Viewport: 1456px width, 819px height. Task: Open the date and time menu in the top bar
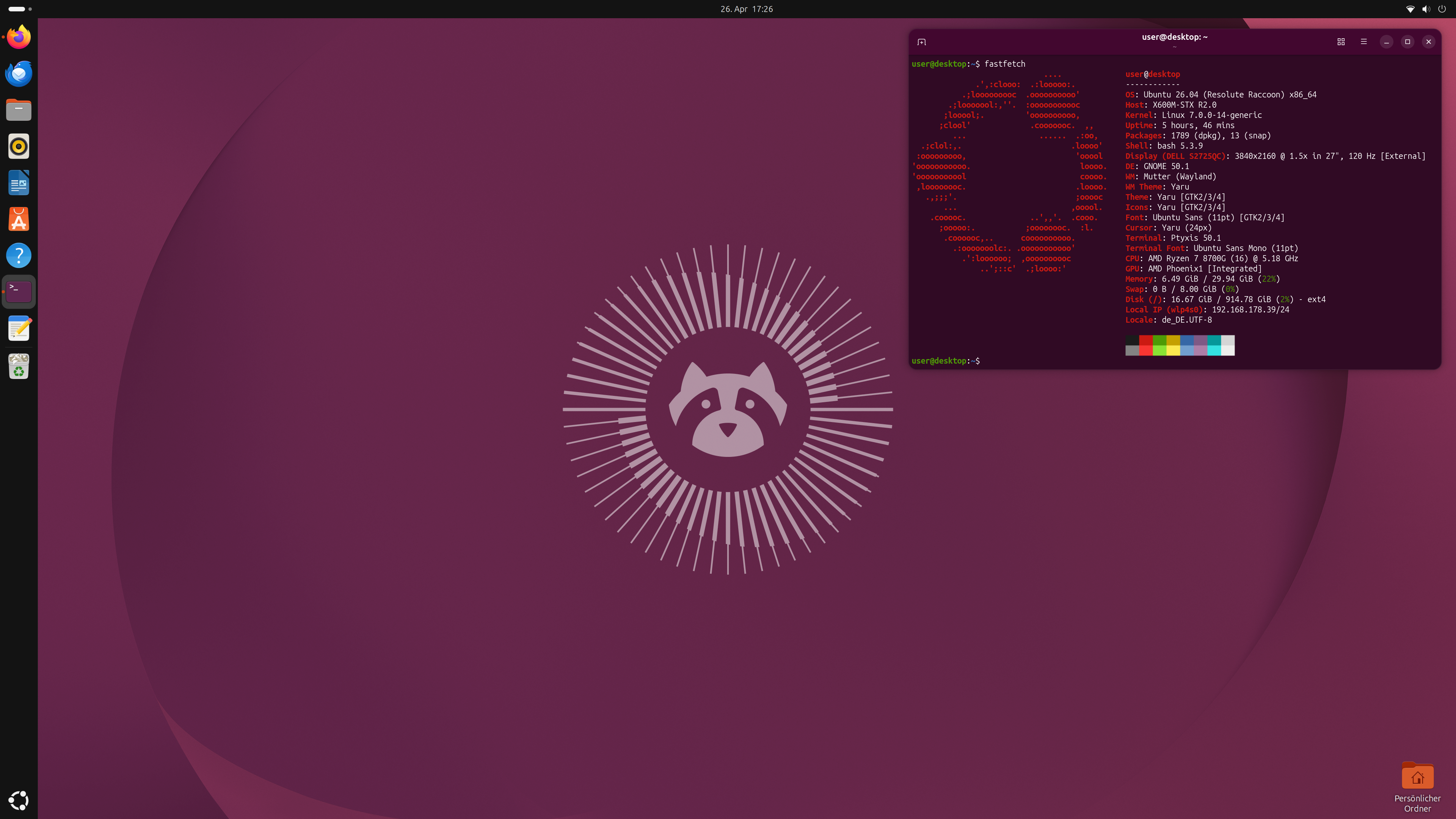pos(746,9)
